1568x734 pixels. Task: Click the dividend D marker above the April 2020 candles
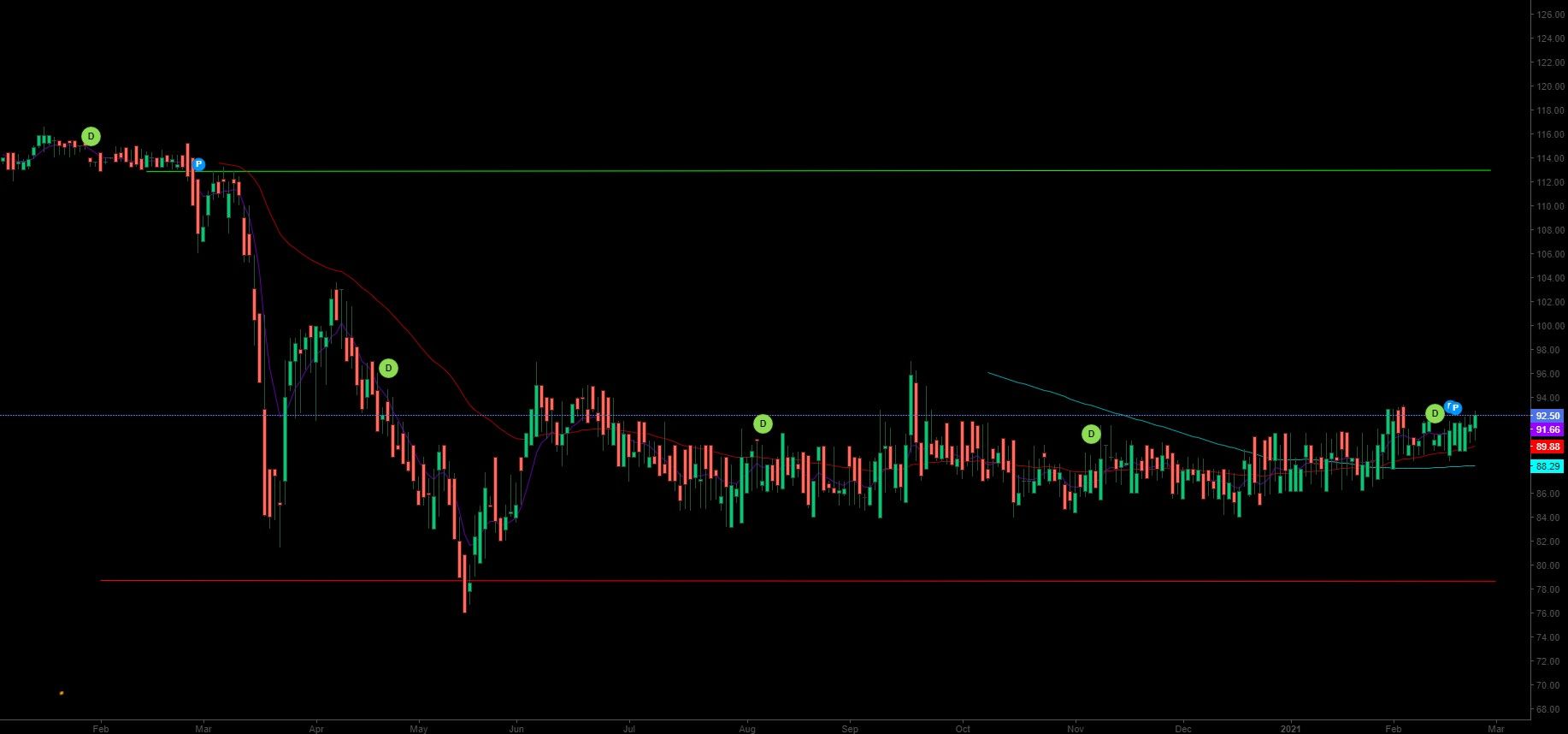click(x=388, y=369)
